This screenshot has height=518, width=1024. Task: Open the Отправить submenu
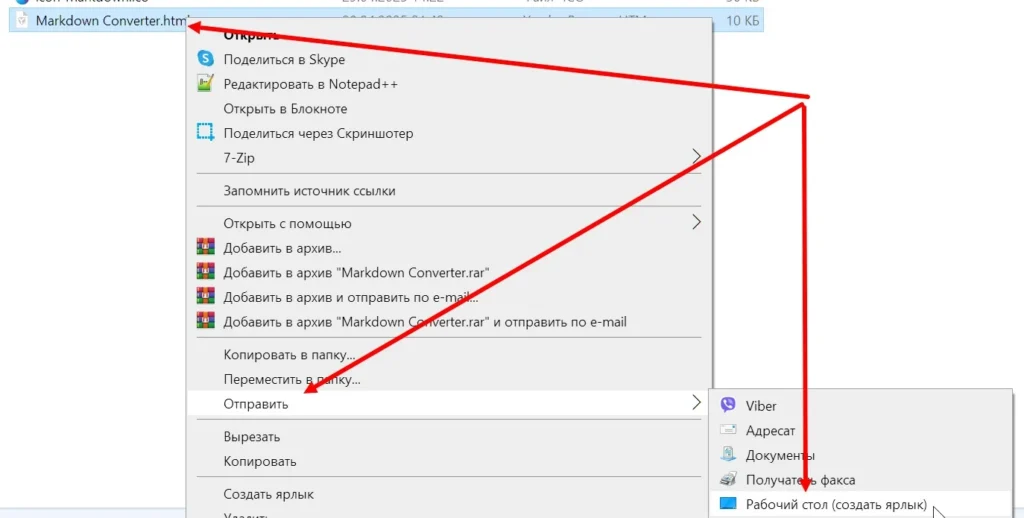449,404
